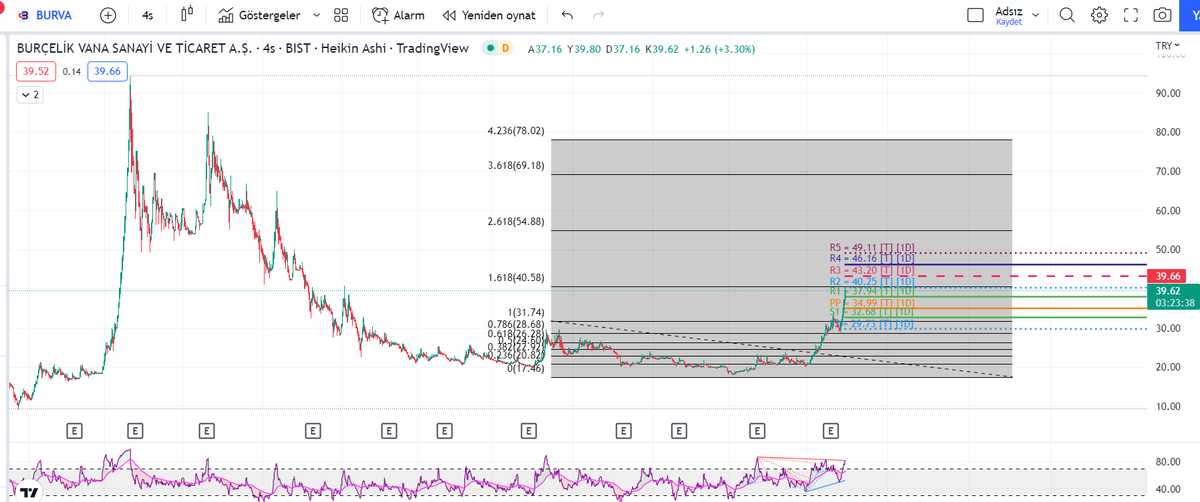1200x502 pixels.
Task: Open the indicator templates grid icon
Action: pyautogui.click(x=341, y=15)
